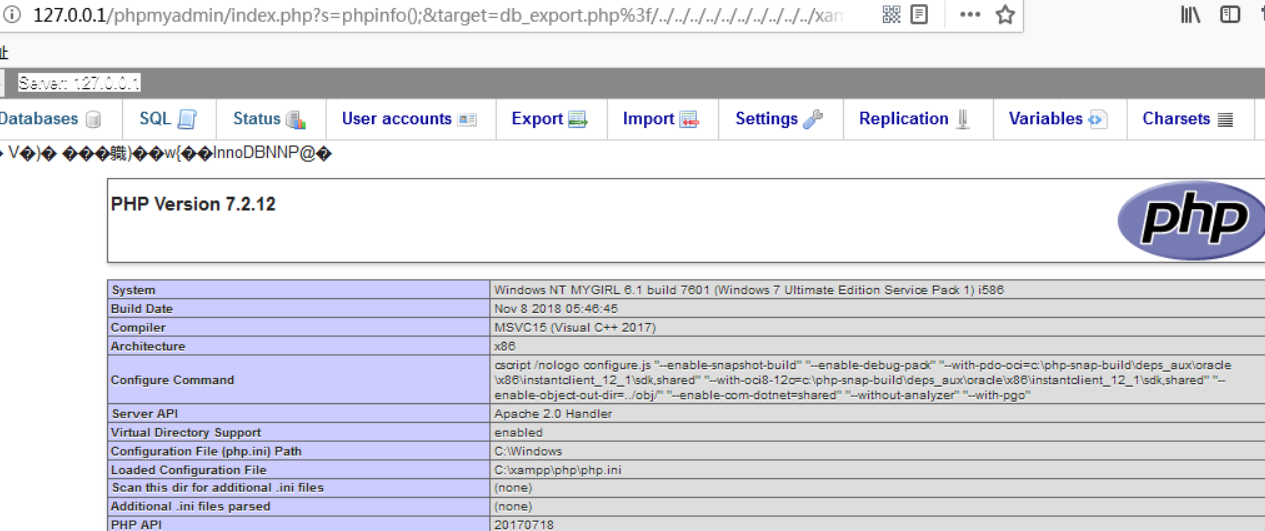The height and width of the screenshot is (531, 1265).
Task: Click the Server: 127.0.0.1 breadcrumb link
Action: click(x=79, y=83)
